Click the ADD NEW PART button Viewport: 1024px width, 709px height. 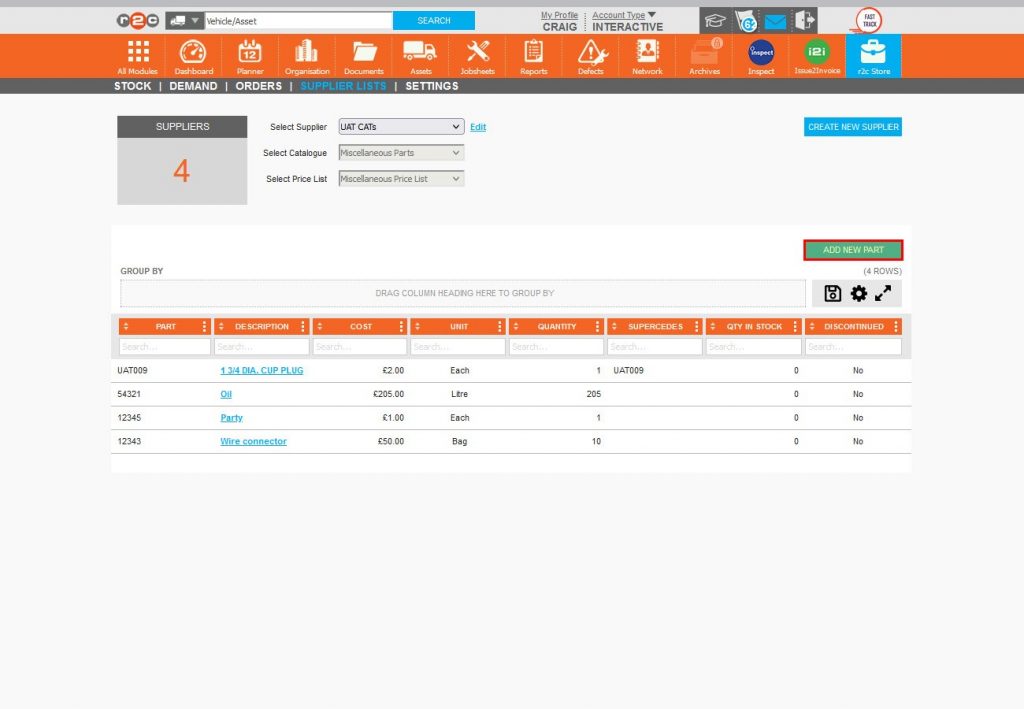pos(853,250)
